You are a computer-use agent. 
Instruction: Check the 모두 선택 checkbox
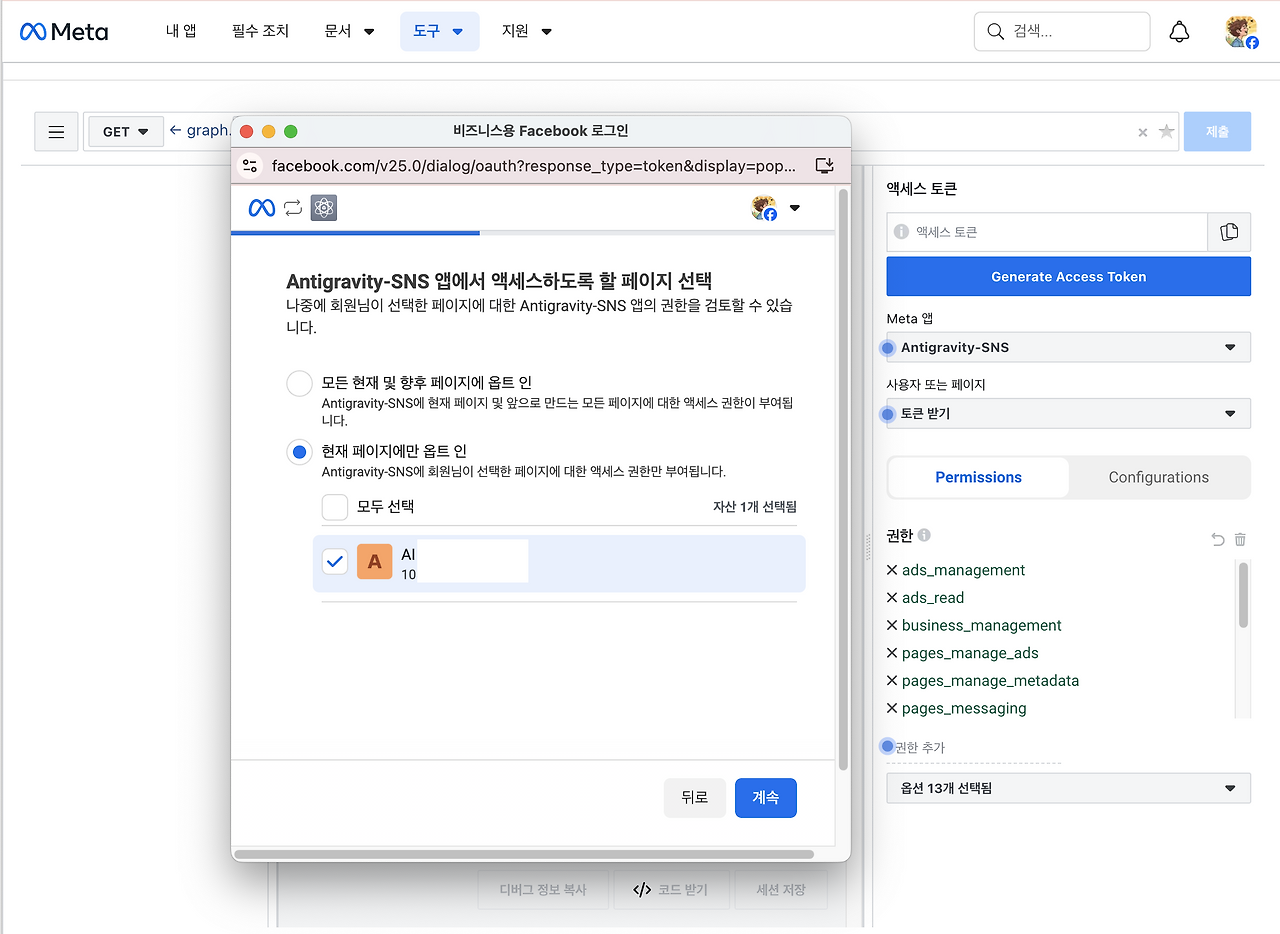335,507
